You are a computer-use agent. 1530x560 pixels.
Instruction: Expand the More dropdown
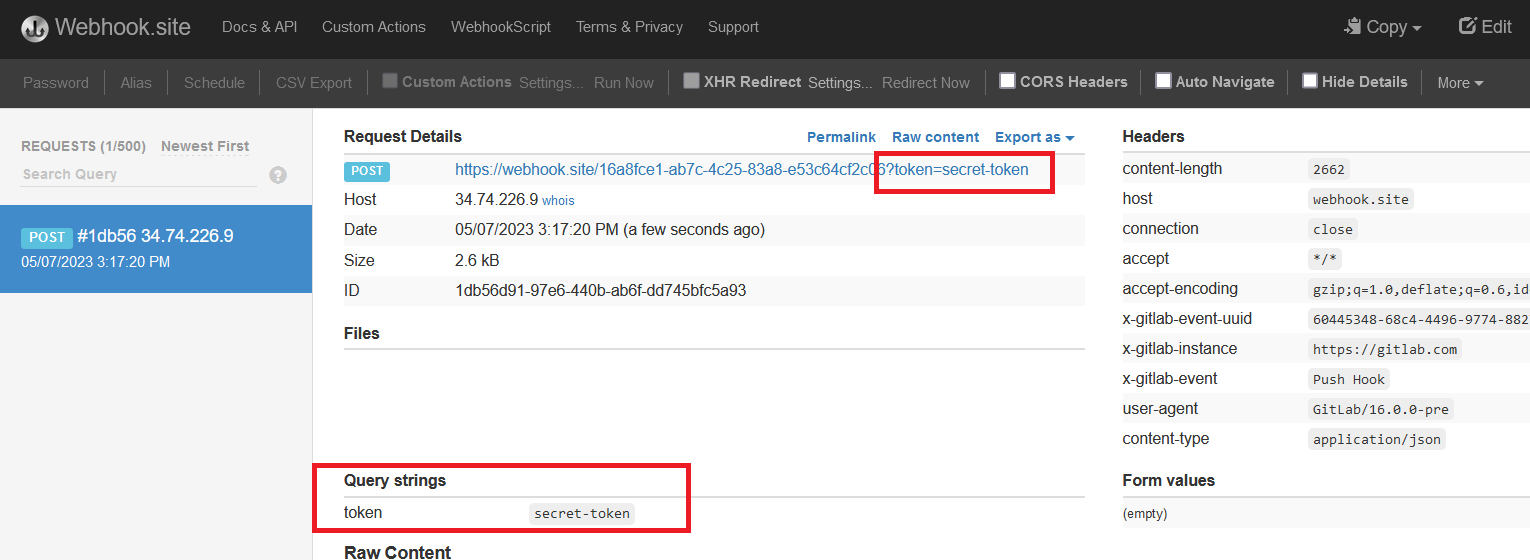pyautogui.click(x=1460, y=83)
